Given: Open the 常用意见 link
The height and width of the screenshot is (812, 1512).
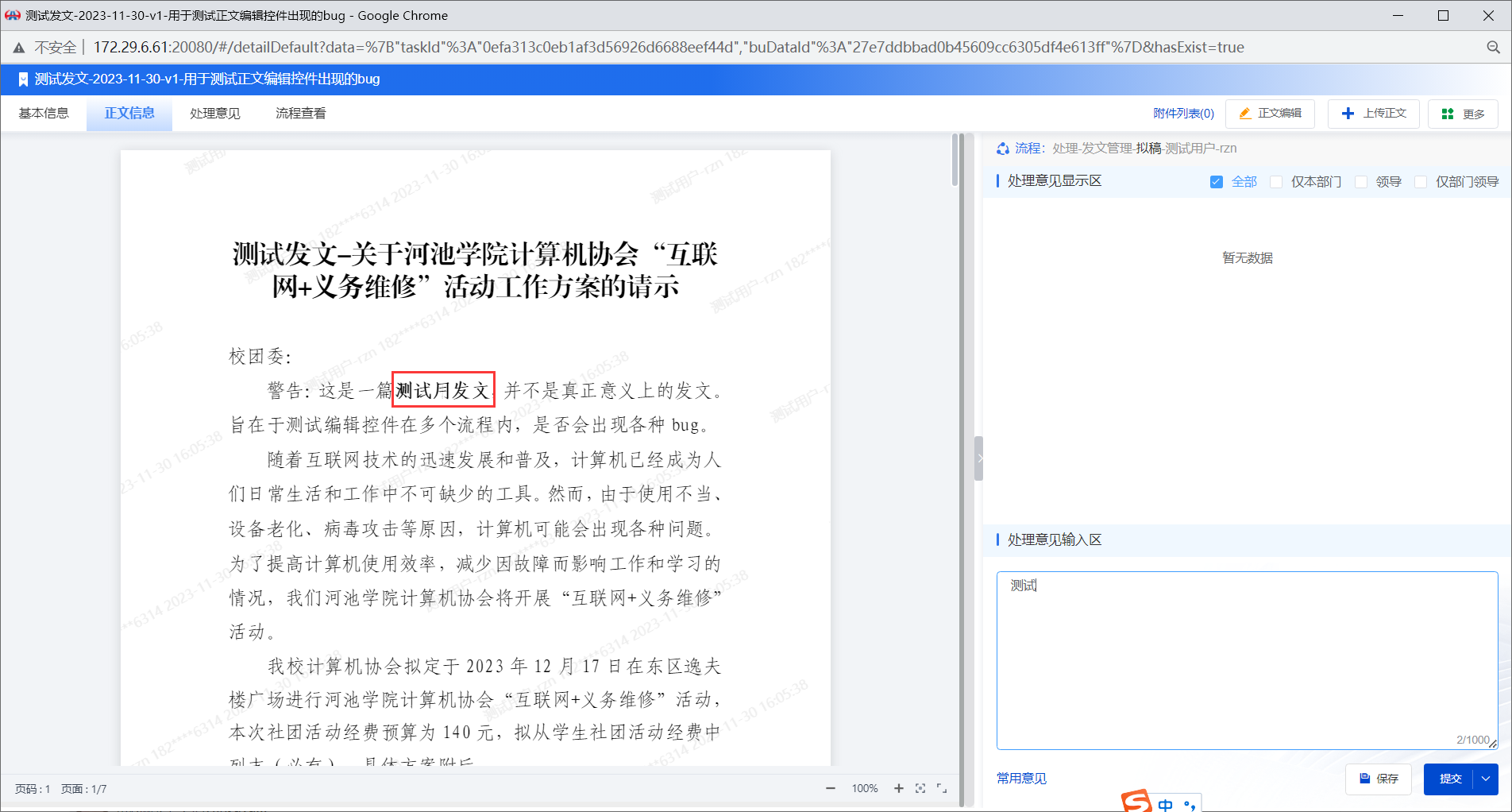Looking at the screenshot, I should point(1021,779).
